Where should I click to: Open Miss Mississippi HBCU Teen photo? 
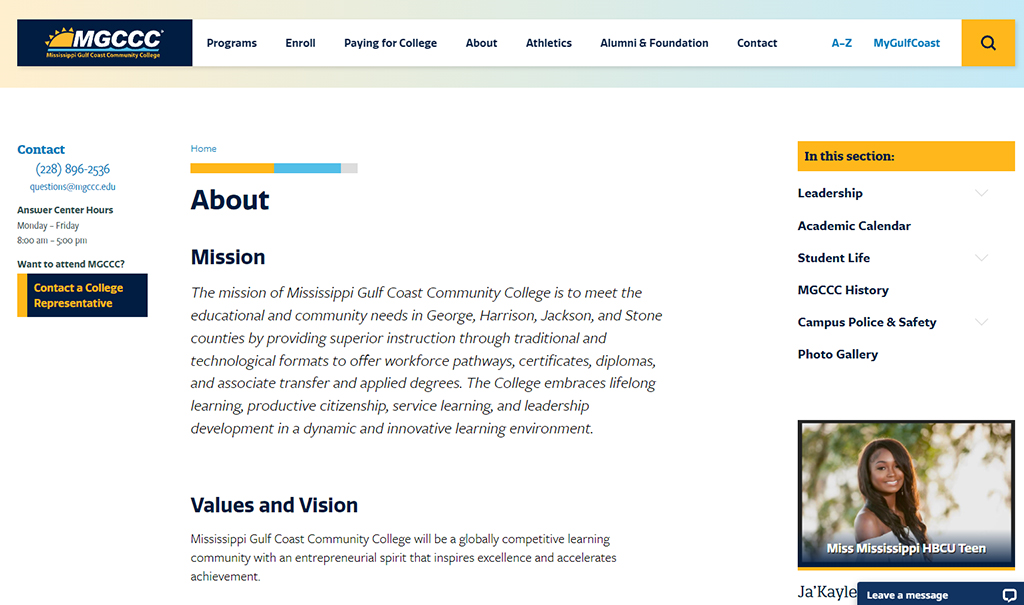tap(906, 494)
